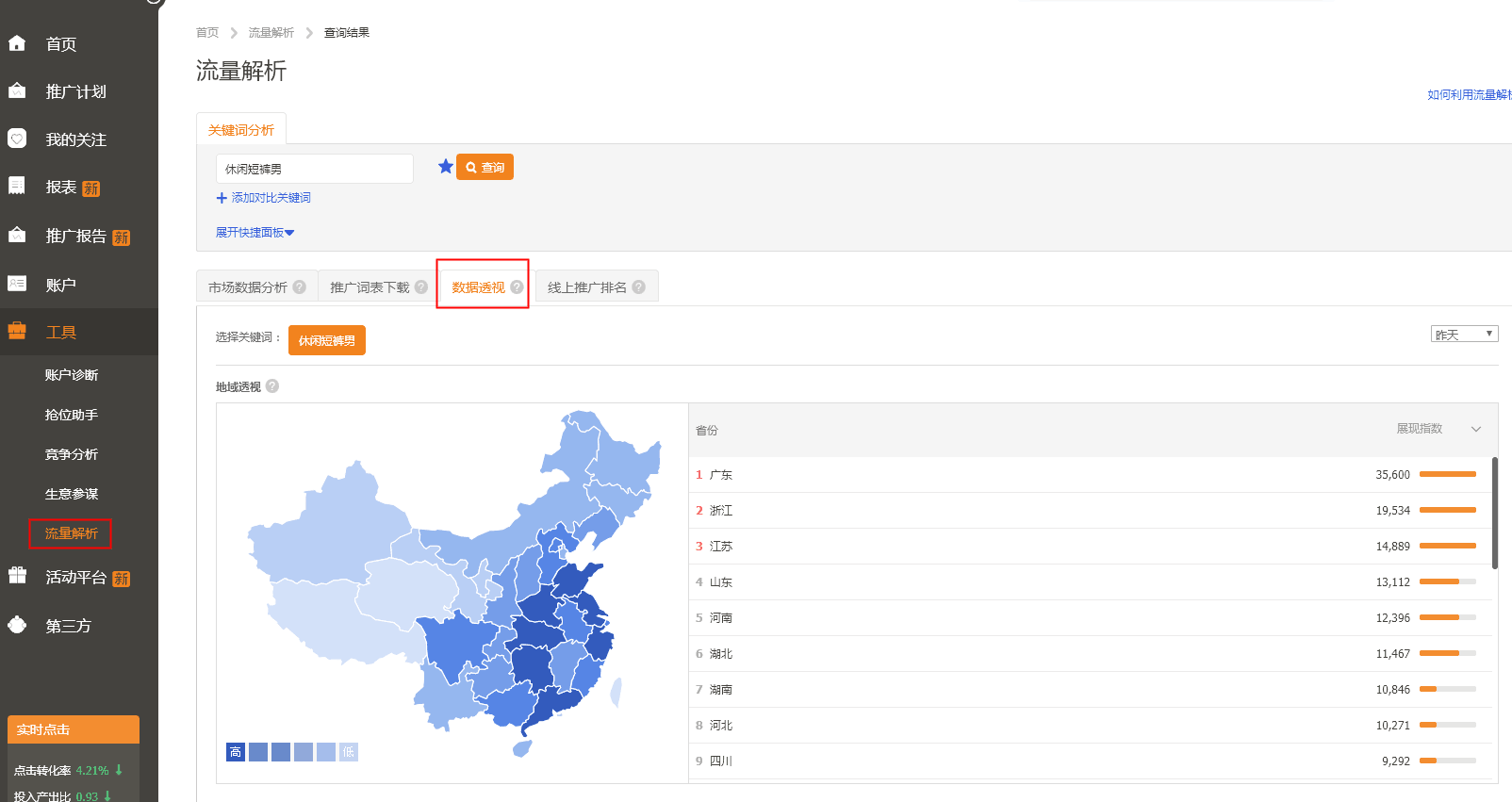Viewport: 1512px width, 802px height.
Task: Open the 昨天 date range dropdown
Action: 1464,335
